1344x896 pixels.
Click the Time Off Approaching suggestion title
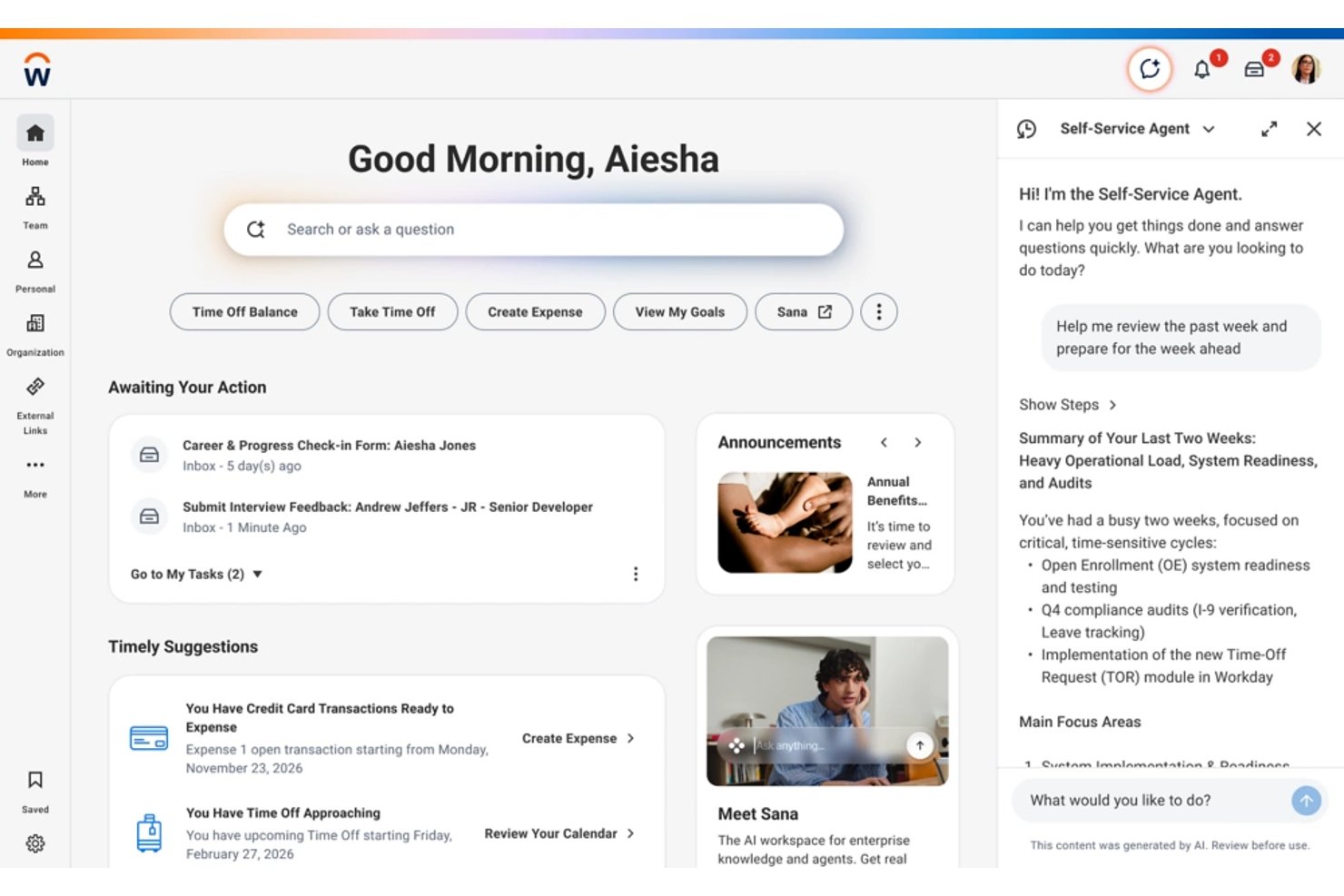coord(283,813)
